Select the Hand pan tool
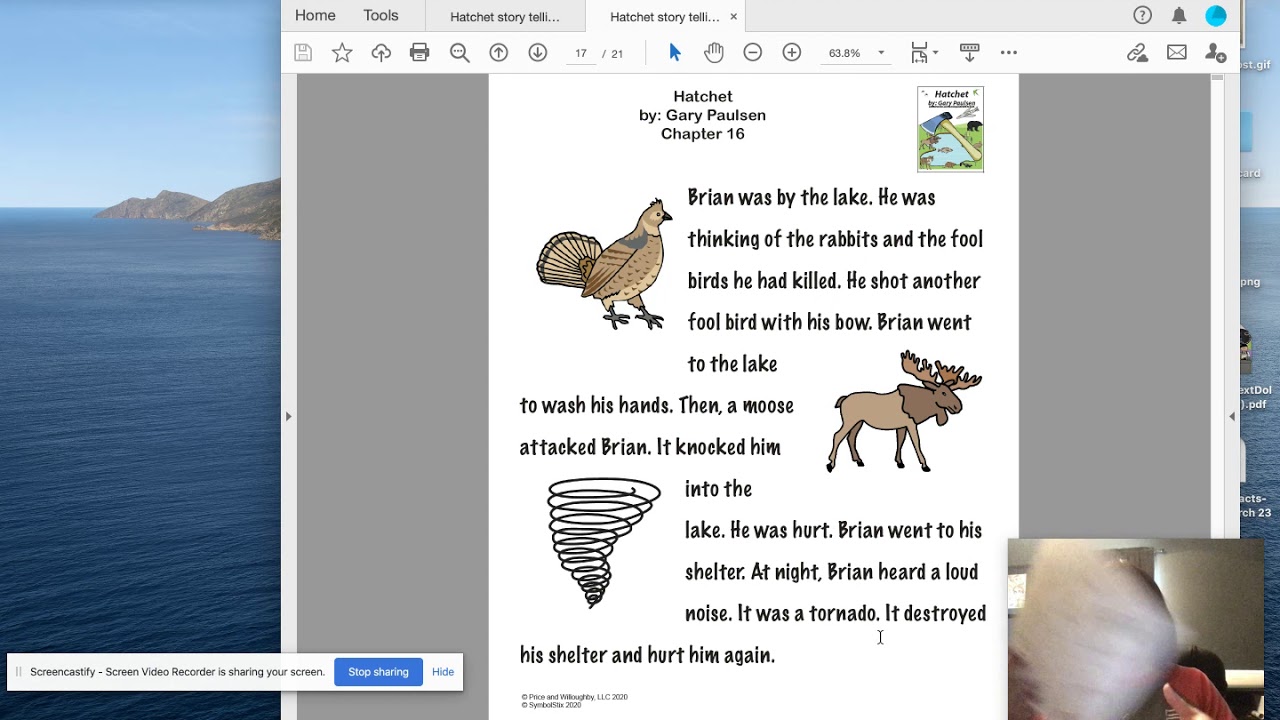 click(x=713, y=53)
